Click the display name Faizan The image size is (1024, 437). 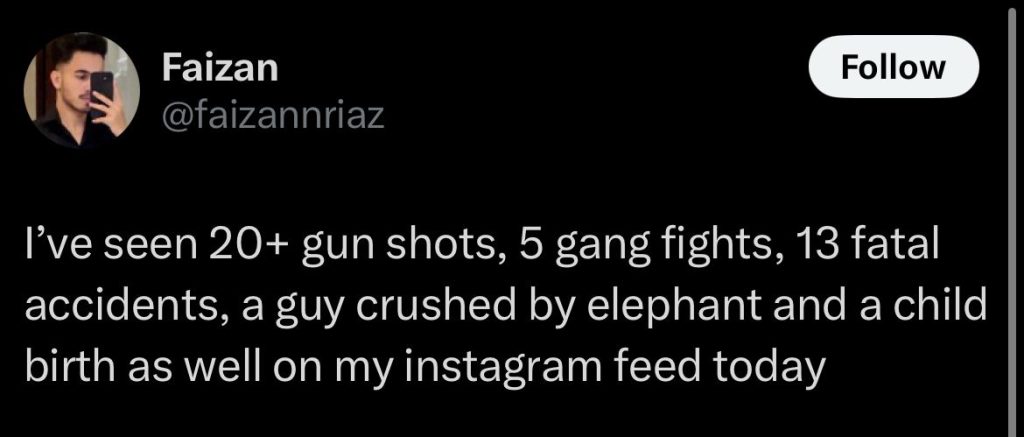tap(220, 68)
